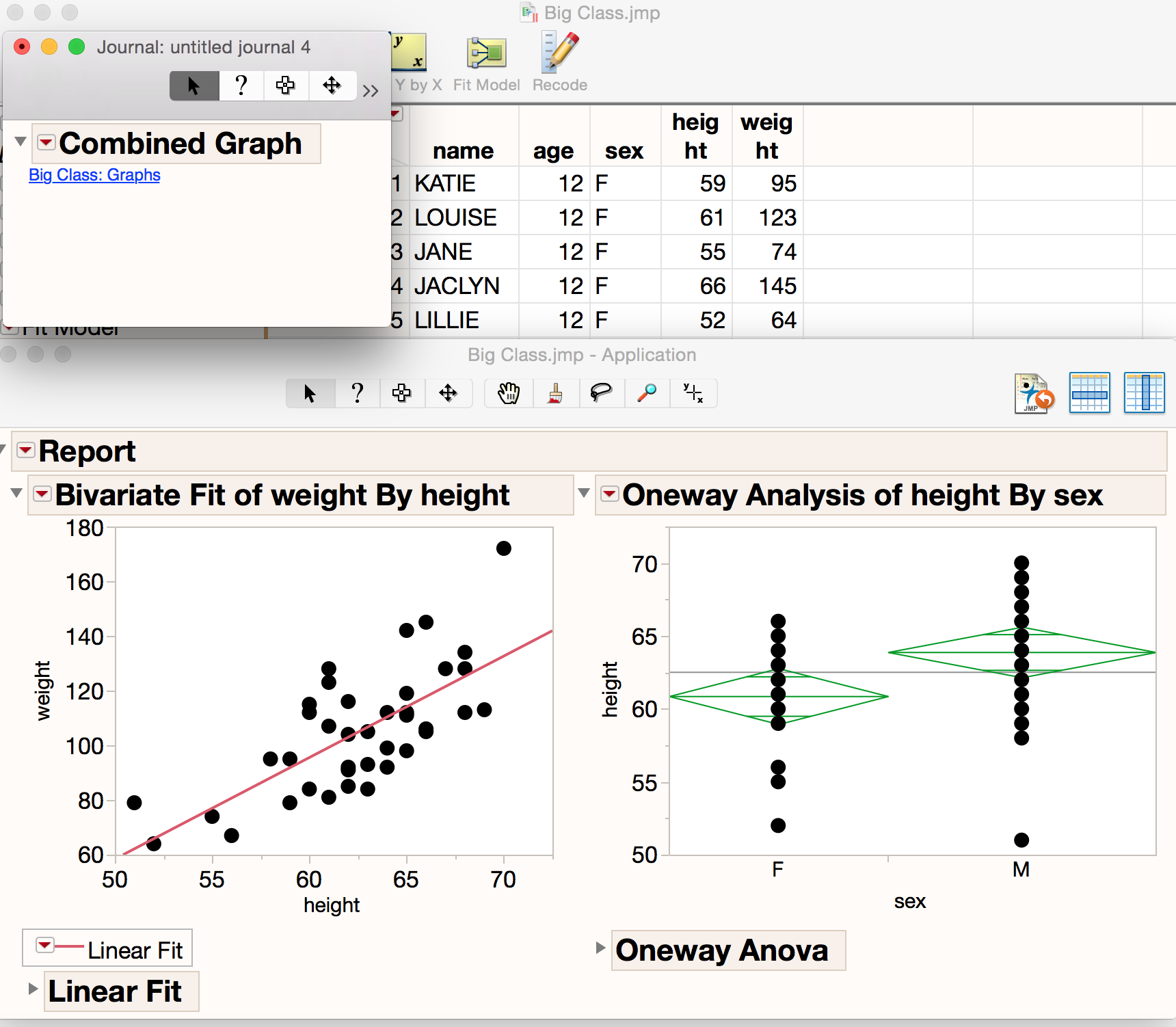
Task: Click the data table icon at top right
Action: tap(1090, 393)
